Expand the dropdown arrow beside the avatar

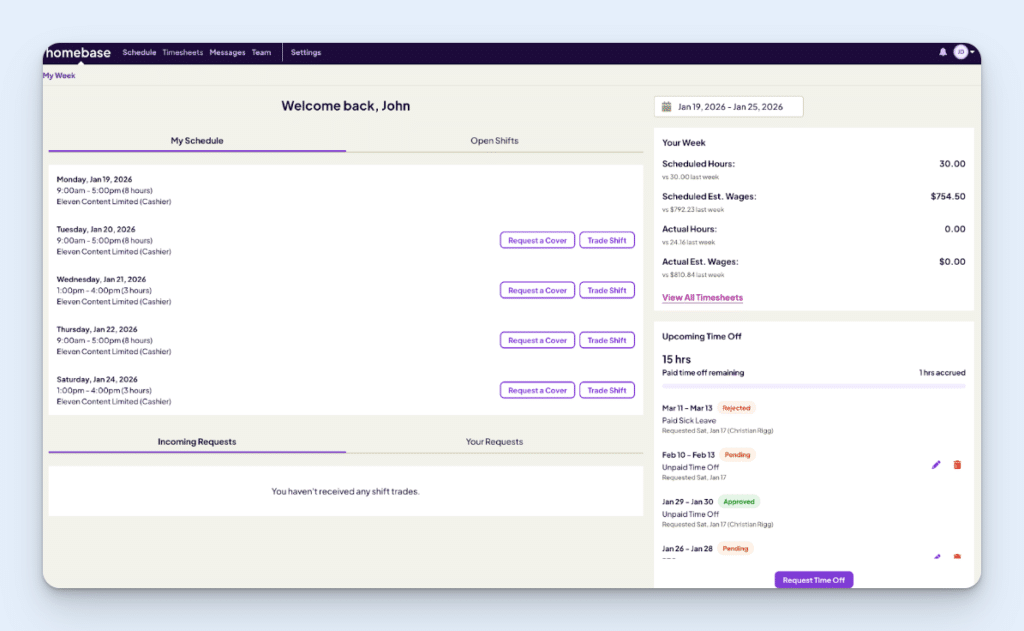[x=971, y=51]
